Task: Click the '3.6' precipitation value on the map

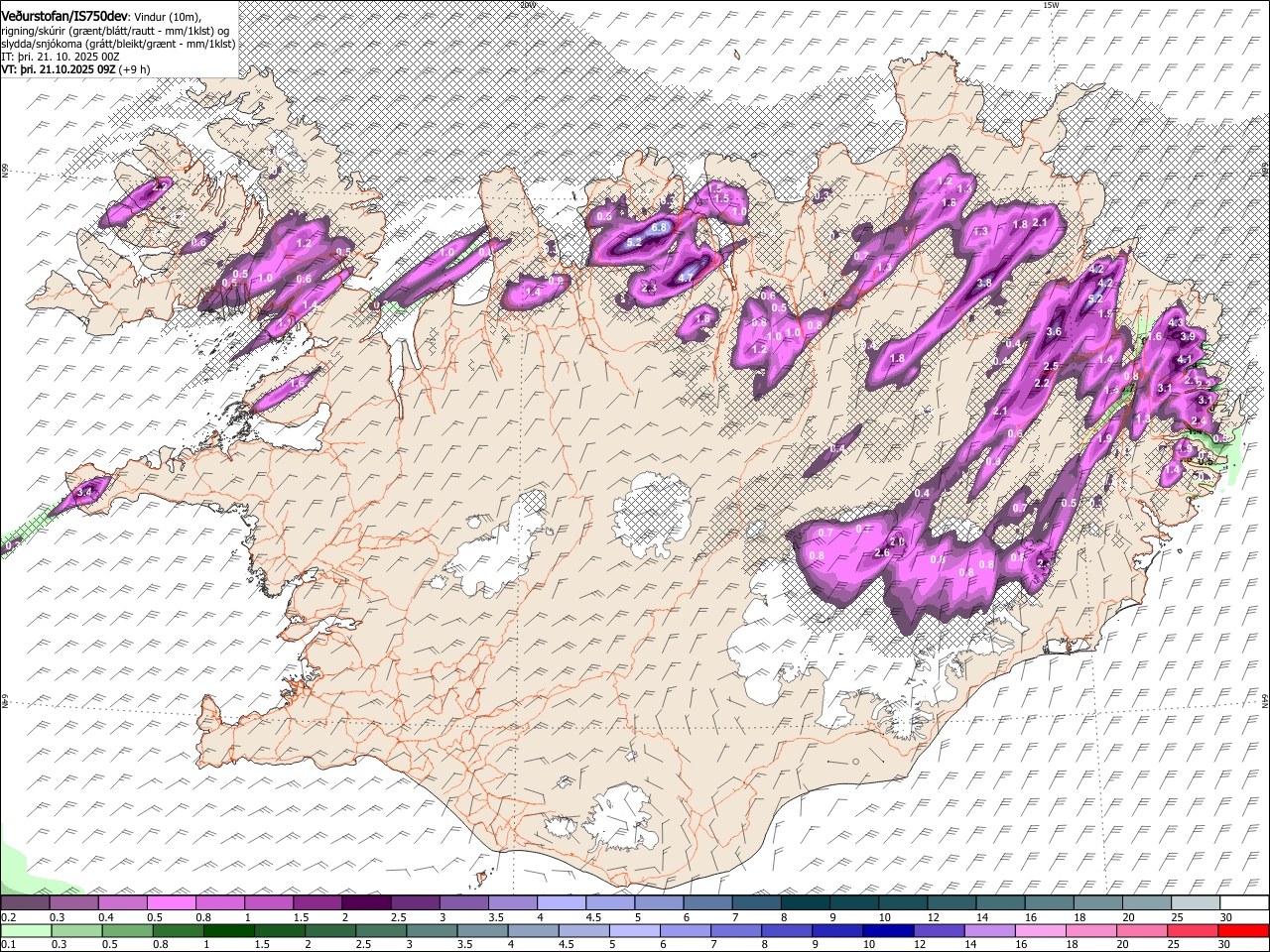Action: point(1054,331)
